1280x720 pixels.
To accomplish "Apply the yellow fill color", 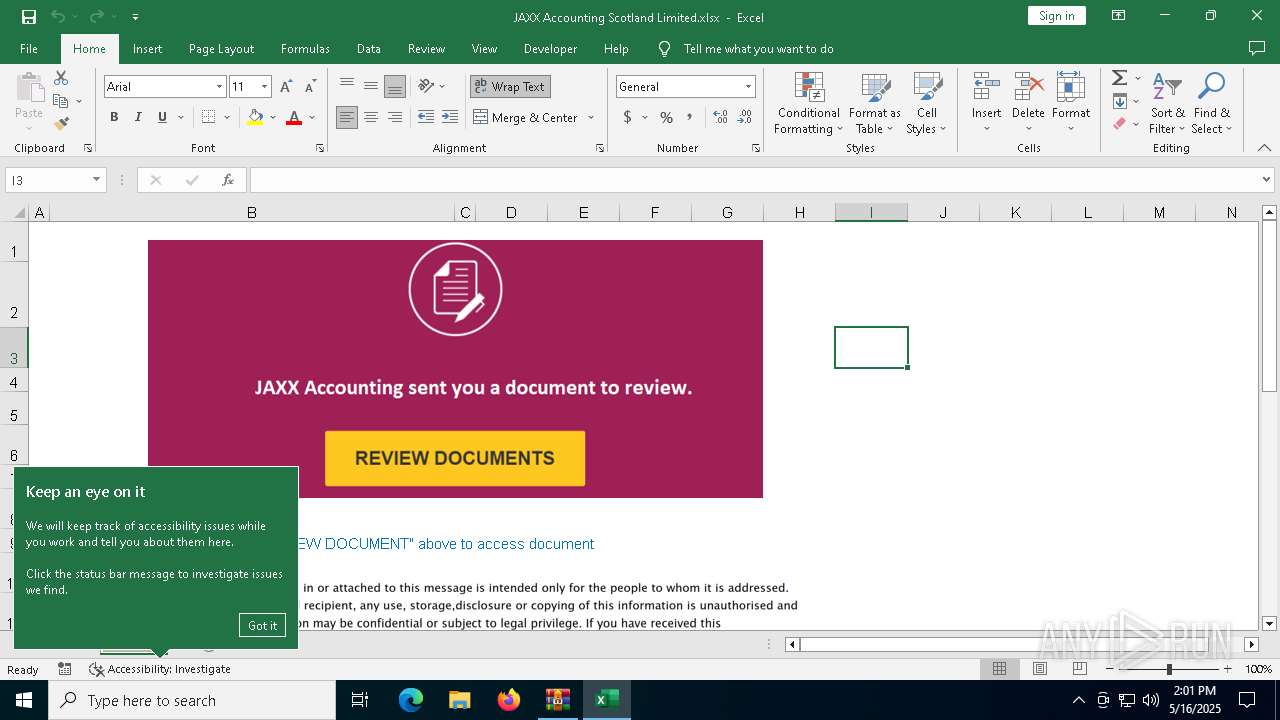I will pyautogui.click(x=255, y=118).
